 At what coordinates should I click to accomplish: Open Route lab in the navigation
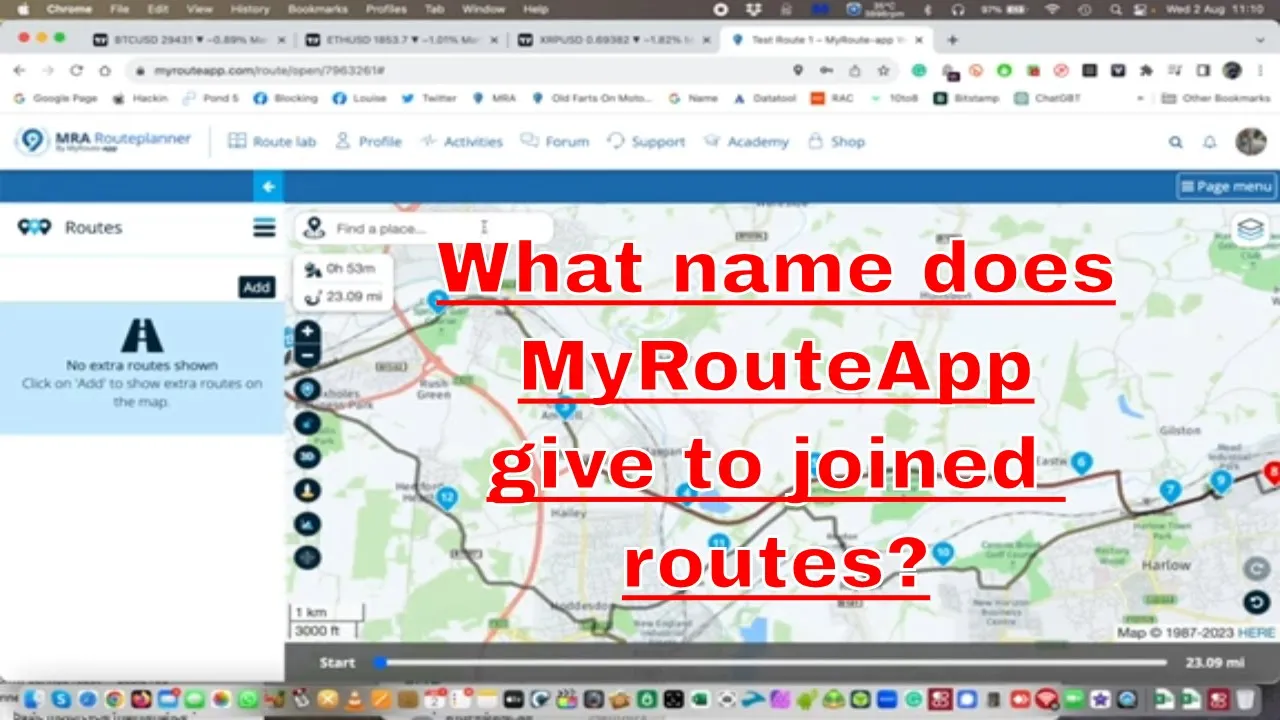click(x=272, y=142)
